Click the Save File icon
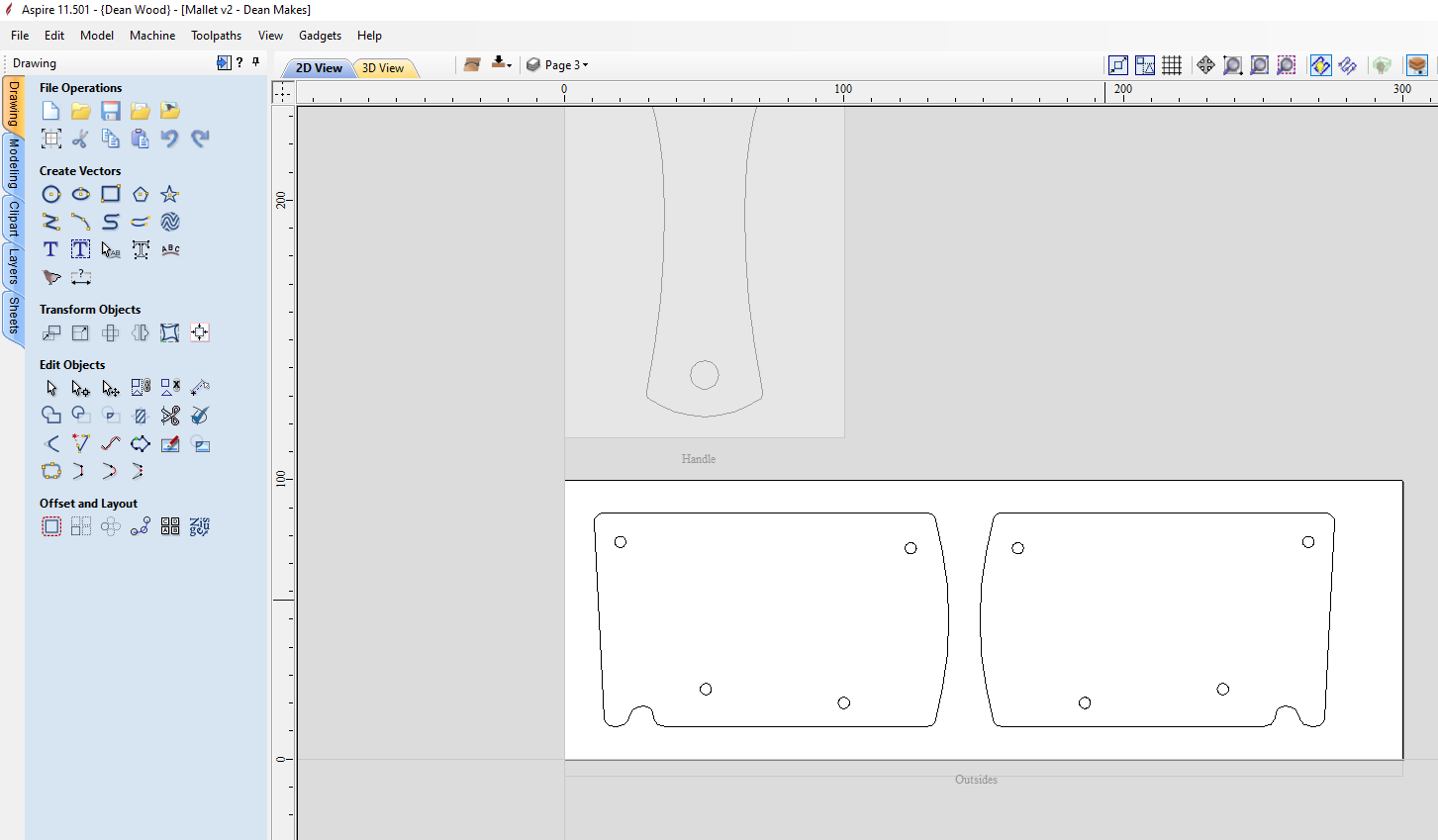 tap(110, 110)
